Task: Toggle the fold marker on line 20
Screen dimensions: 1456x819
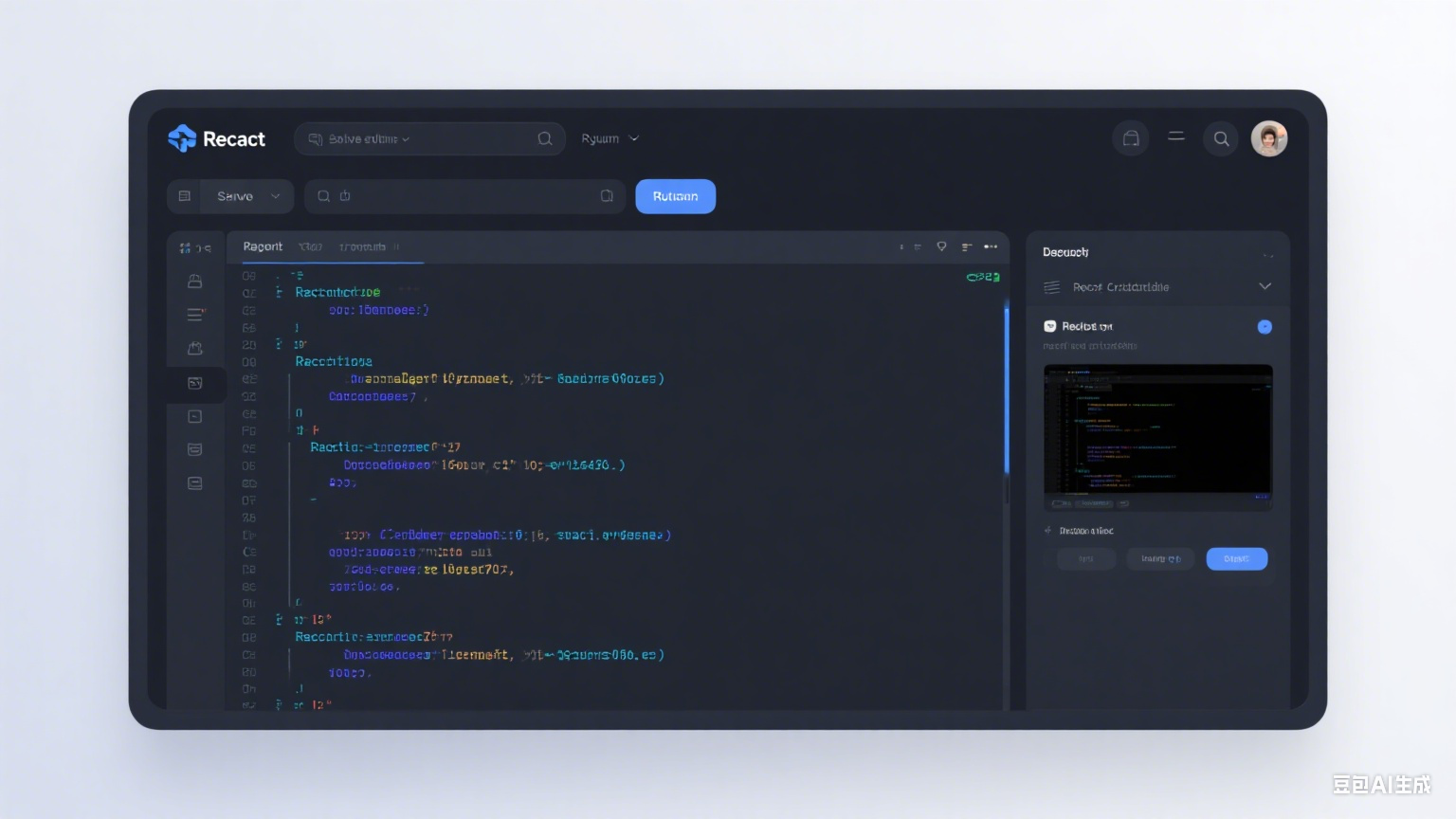Action: click(x=279, y=344)
